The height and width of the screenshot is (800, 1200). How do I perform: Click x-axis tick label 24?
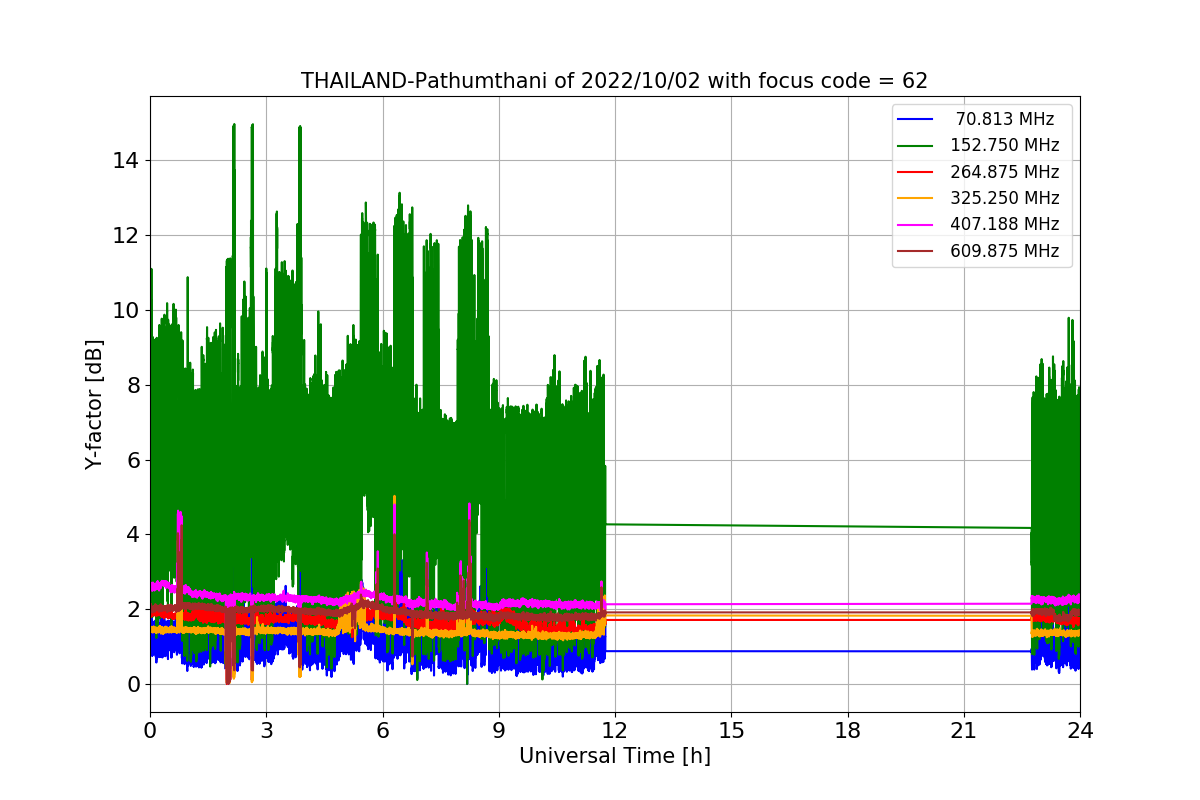pyautogui.click(x=1080, y=730)
